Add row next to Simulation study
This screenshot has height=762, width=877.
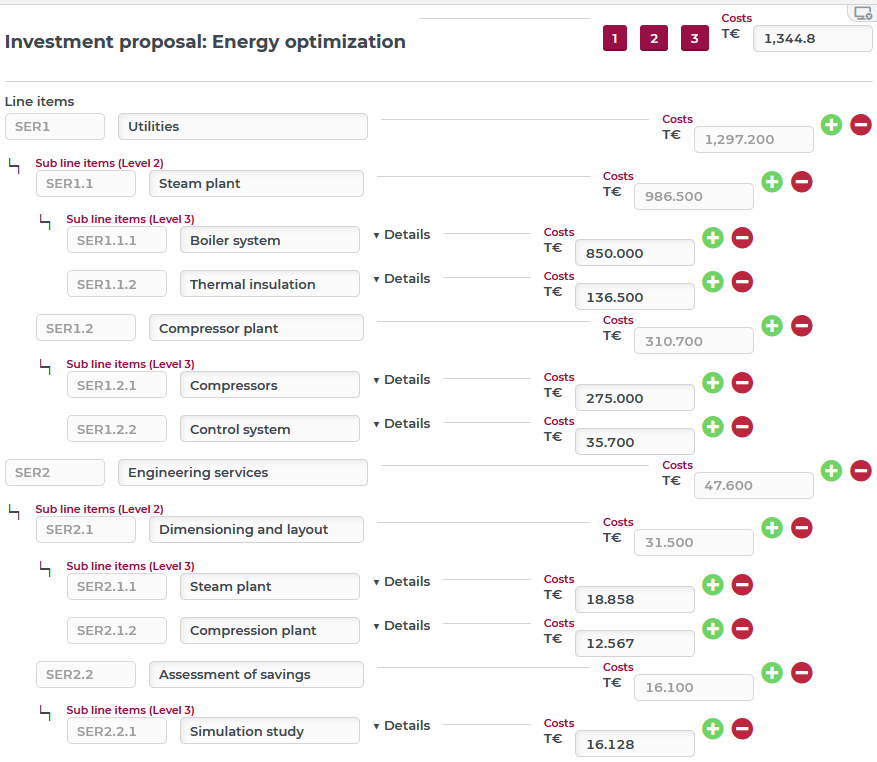713,728
